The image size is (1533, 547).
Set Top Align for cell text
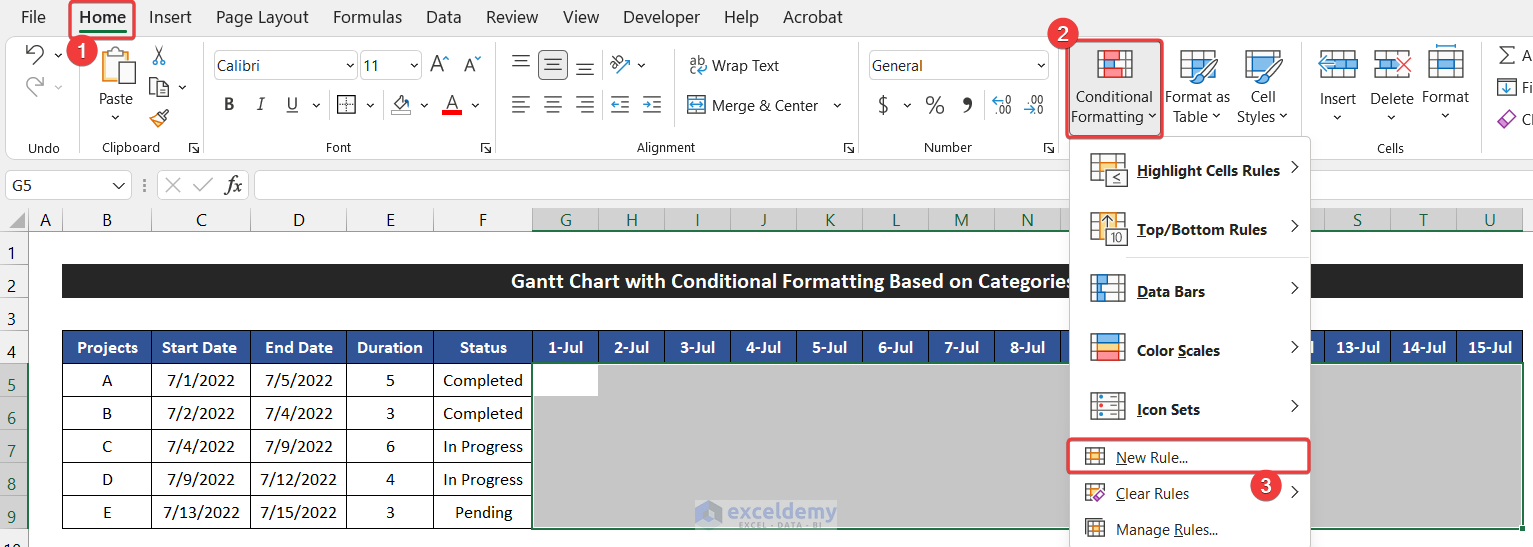click(521, 65)
